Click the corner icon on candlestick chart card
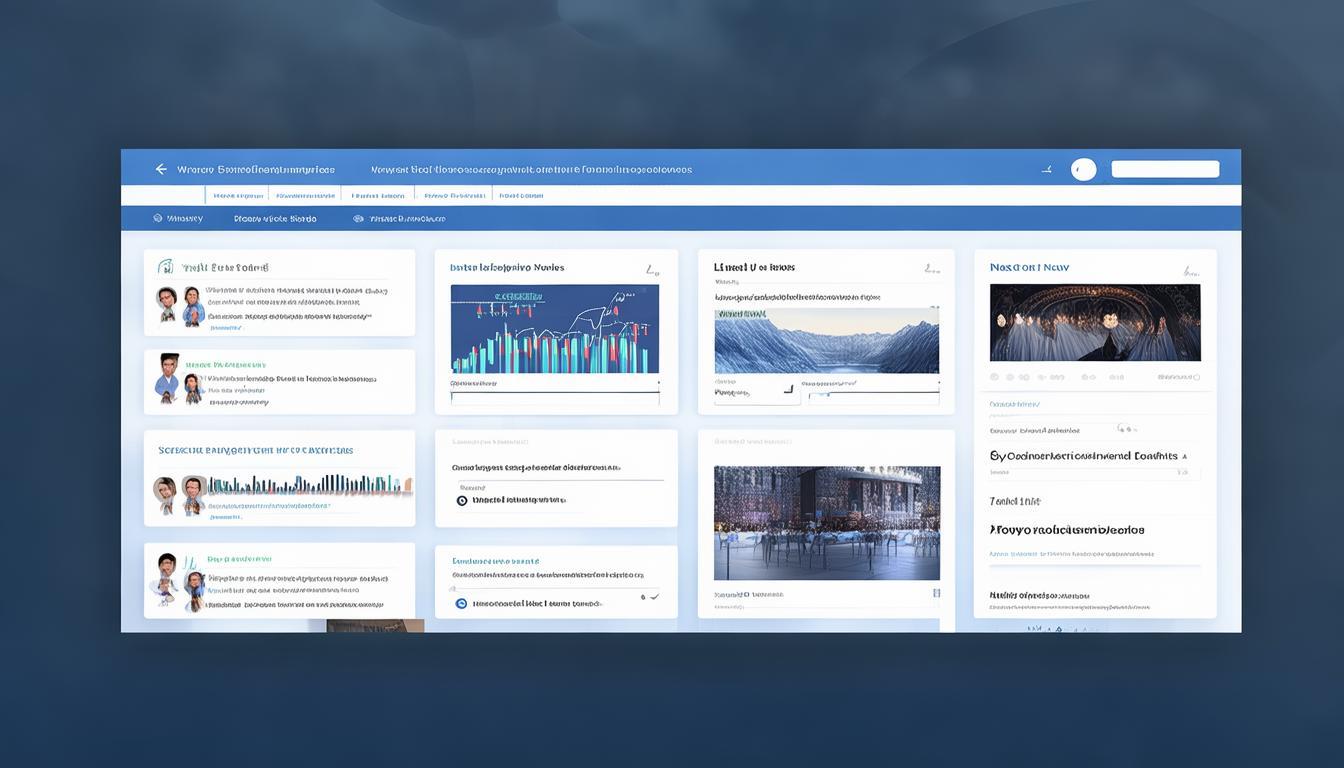 (652, 269)
